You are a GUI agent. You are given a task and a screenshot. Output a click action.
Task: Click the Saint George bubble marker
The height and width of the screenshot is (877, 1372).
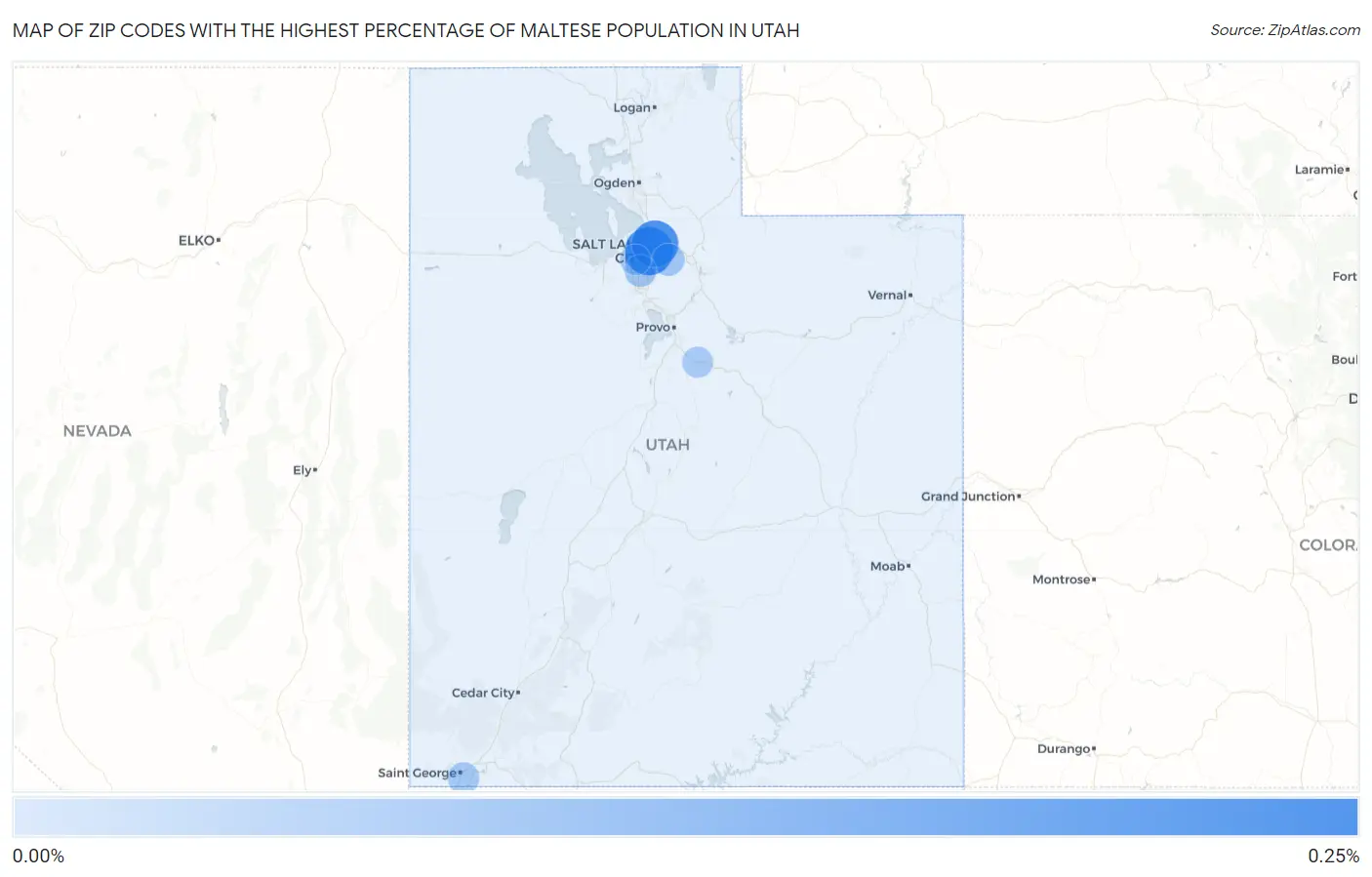(464, 777)
